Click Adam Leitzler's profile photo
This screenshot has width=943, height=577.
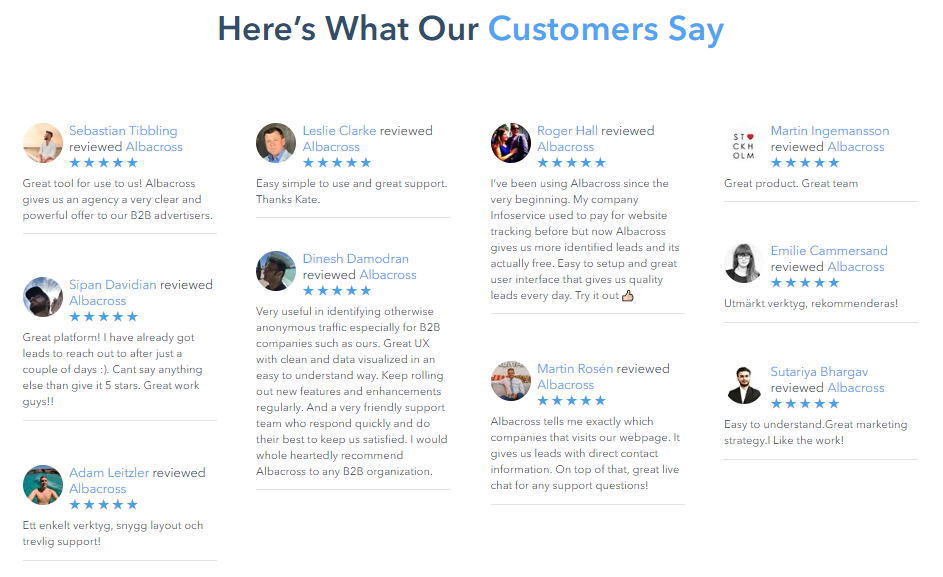(x=43, y=485)
